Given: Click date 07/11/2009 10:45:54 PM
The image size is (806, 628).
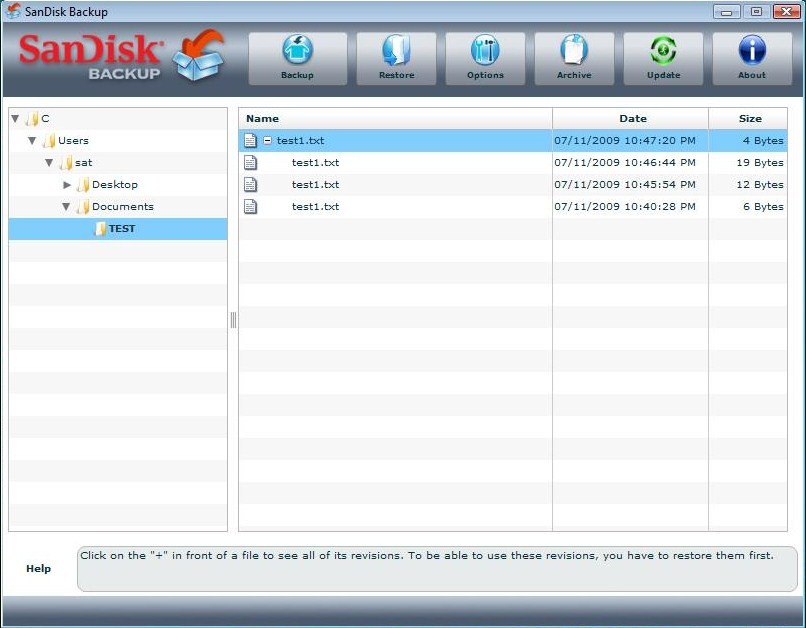Looking at the screenshot, I should tap(625, 184).
